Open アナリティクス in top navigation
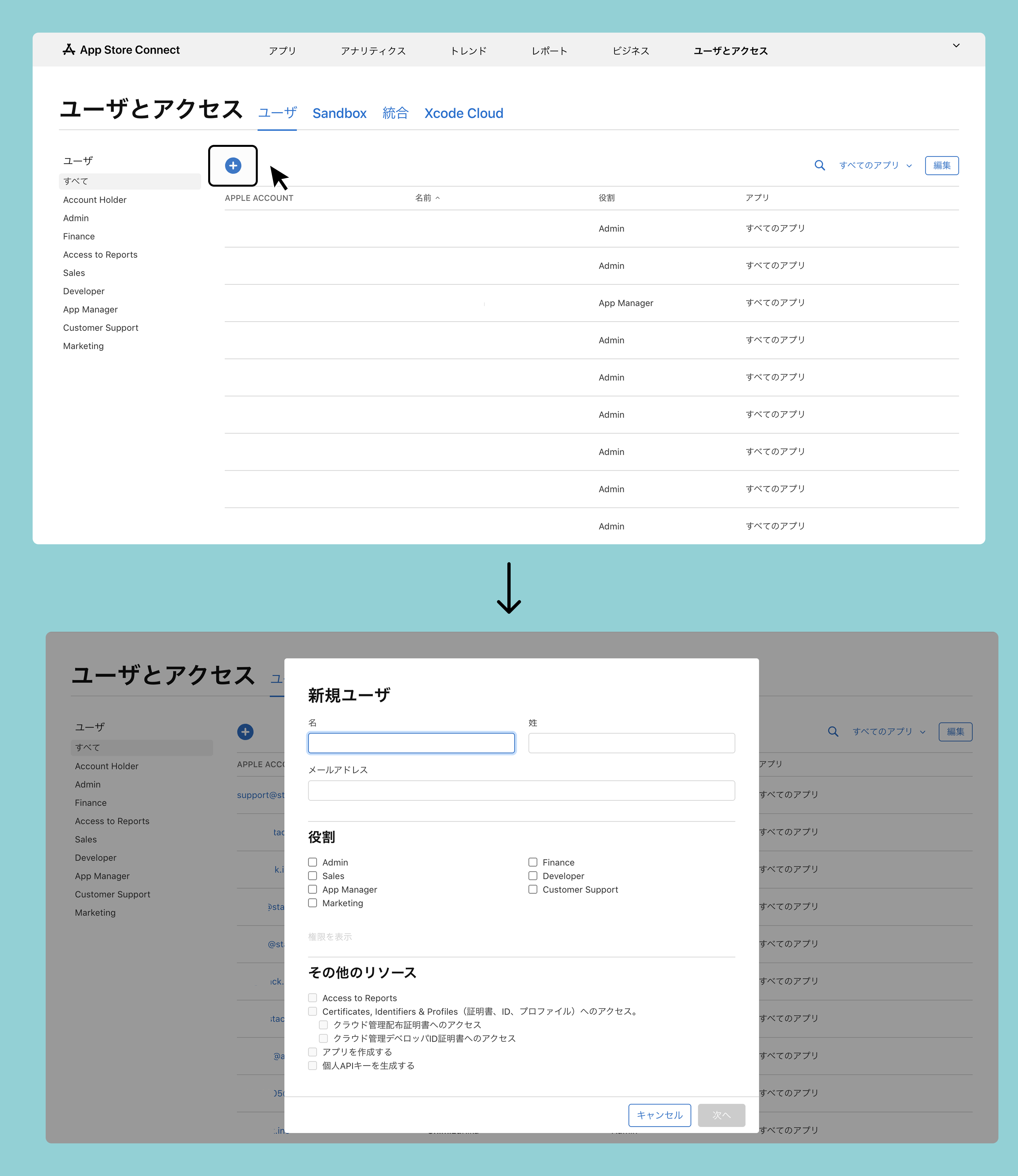Image resolution: width=1018 pixels, height=1176 pixels. pyautogui.click(x=373, y=51)
